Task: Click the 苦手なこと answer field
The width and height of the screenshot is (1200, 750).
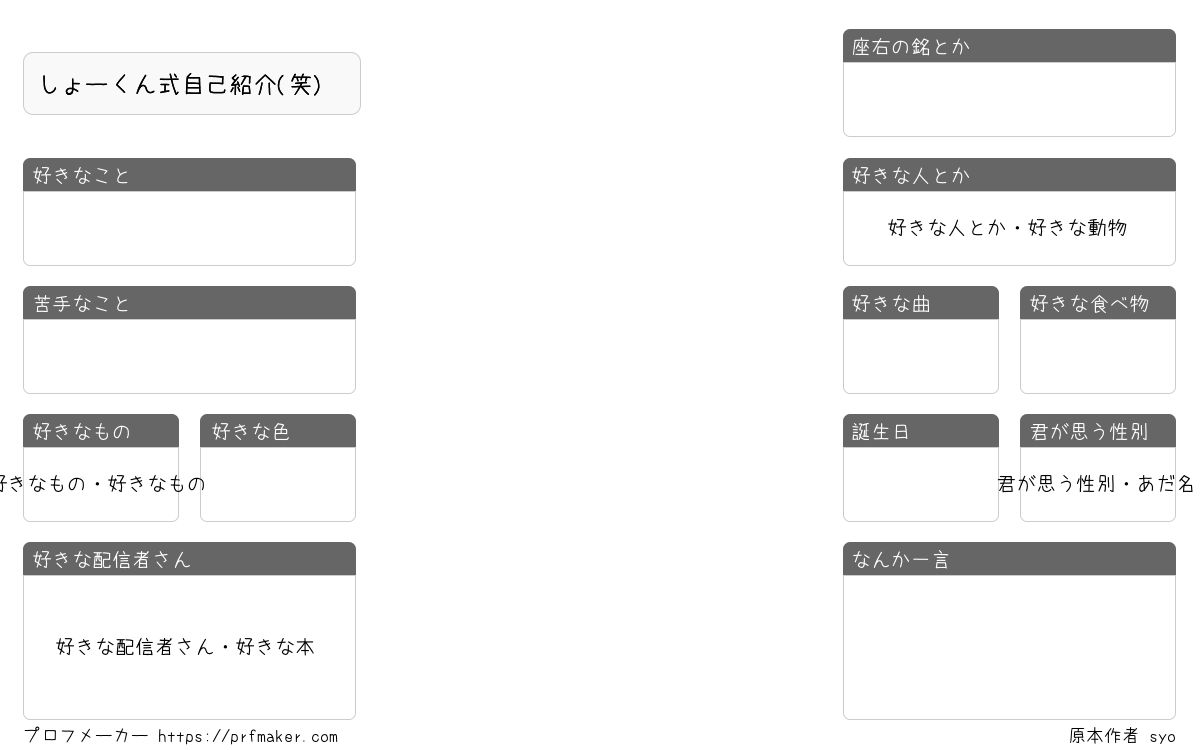Action: click(x=189, y=356)
